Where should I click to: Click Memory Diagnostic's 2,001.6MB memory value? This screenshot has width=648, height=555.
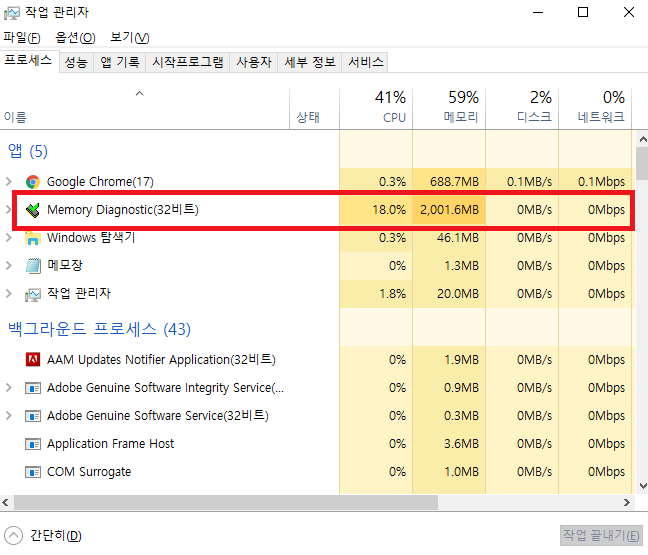point(449,210)
